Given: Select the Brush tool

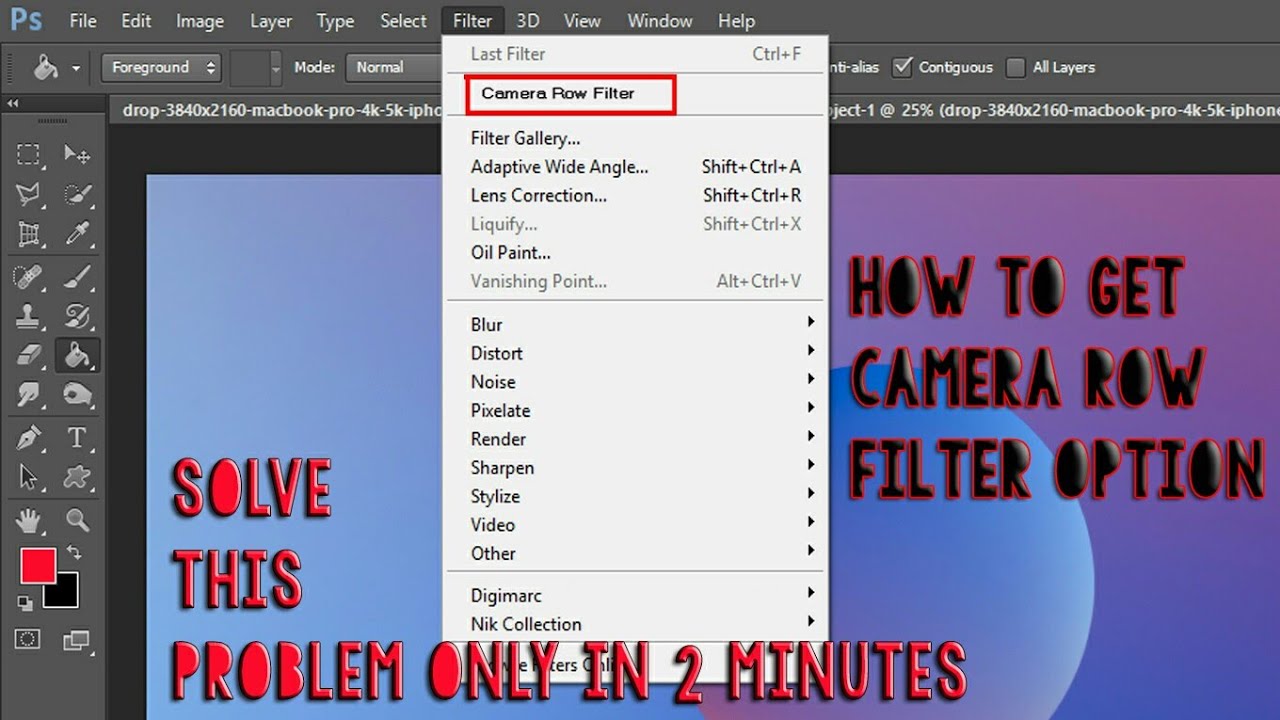Looking at the screenshot, I should (x=77, y=277).
